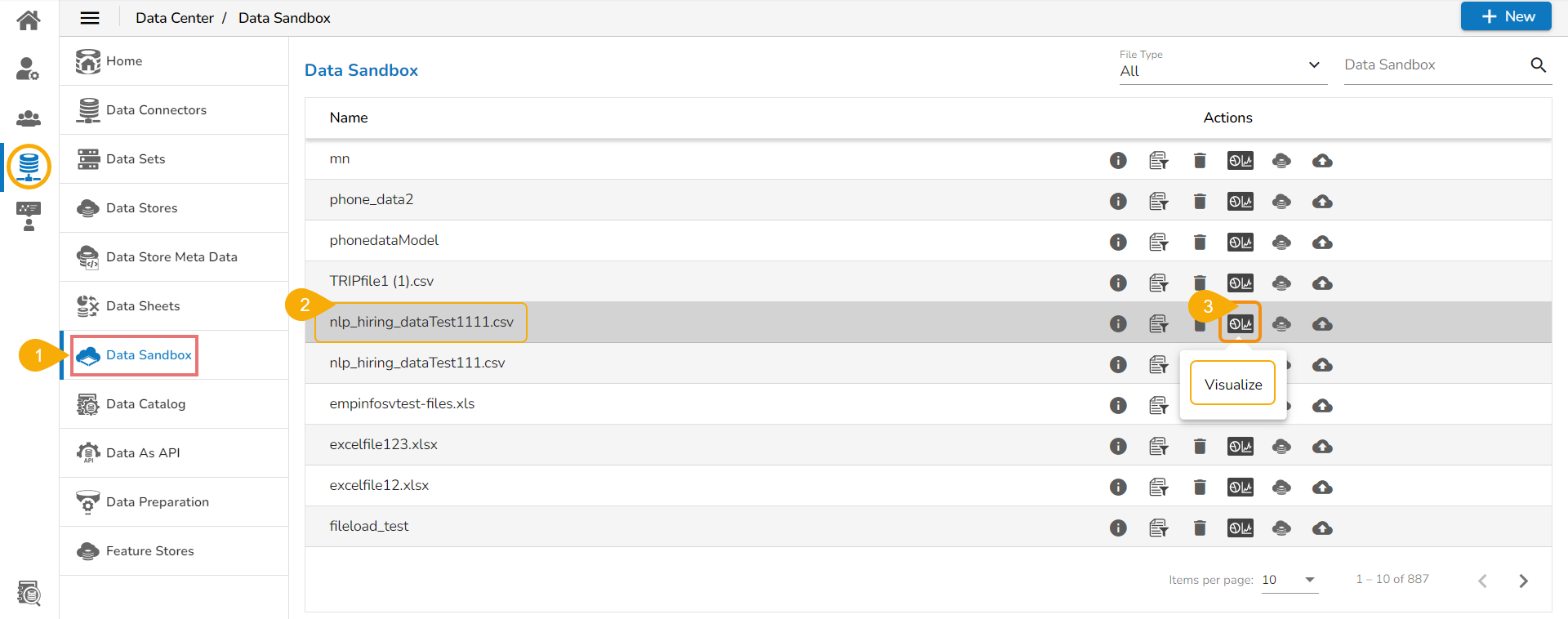Viewport: 1568px width, 619px height.
Task: Click Visualize icon for nlp_hiring_dataTest1111.csv
Action: tap(1240, 323)
